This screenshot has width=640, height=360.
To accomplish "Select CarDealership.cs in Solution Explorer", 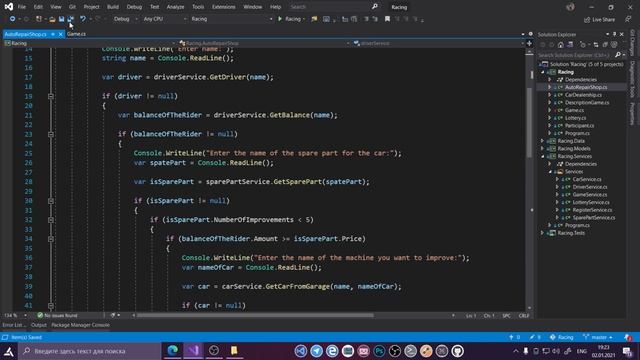I will click(583, 95).
